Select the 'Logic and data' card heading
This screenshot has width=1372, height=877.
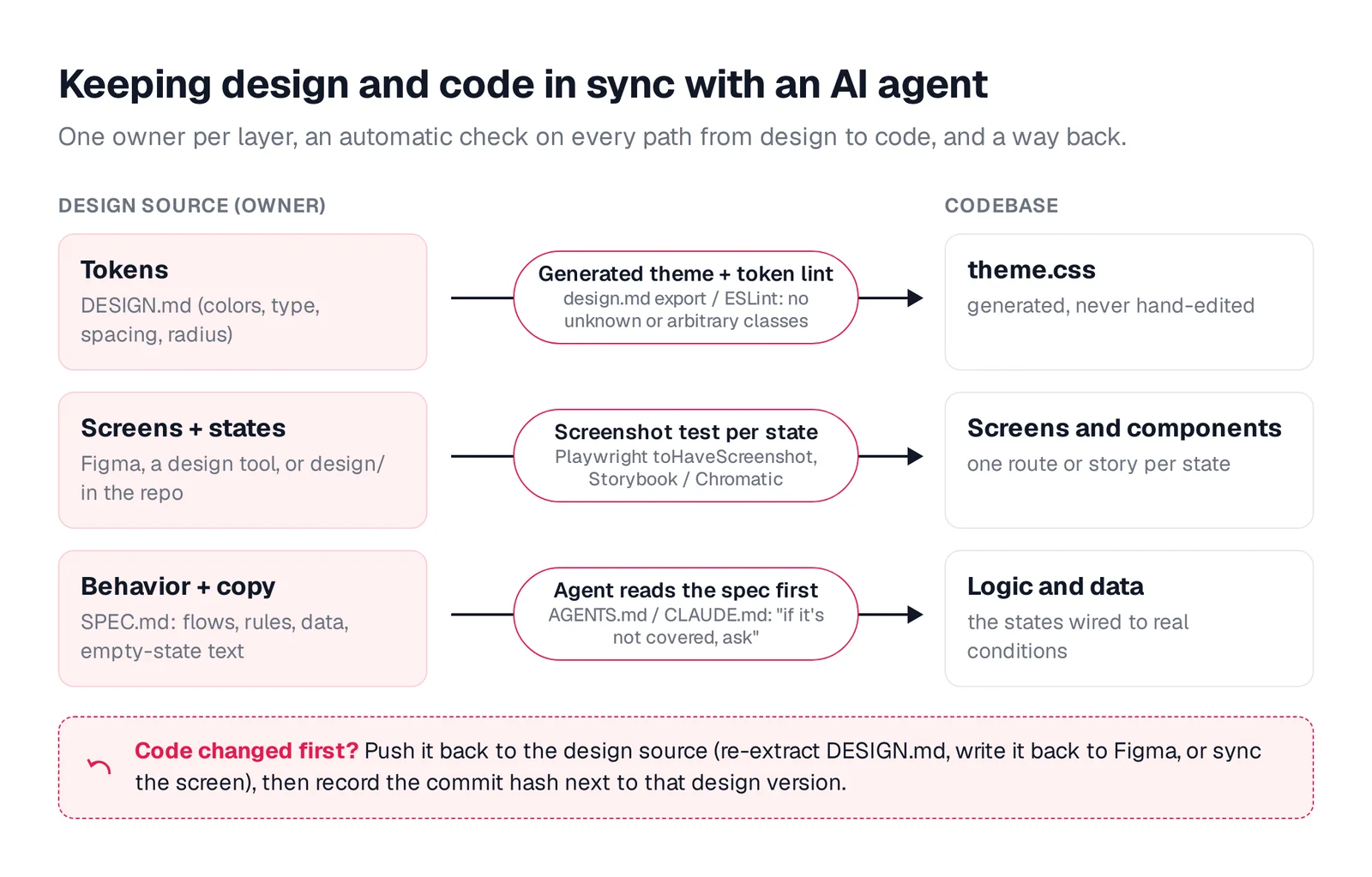(x=1056, y=586)
